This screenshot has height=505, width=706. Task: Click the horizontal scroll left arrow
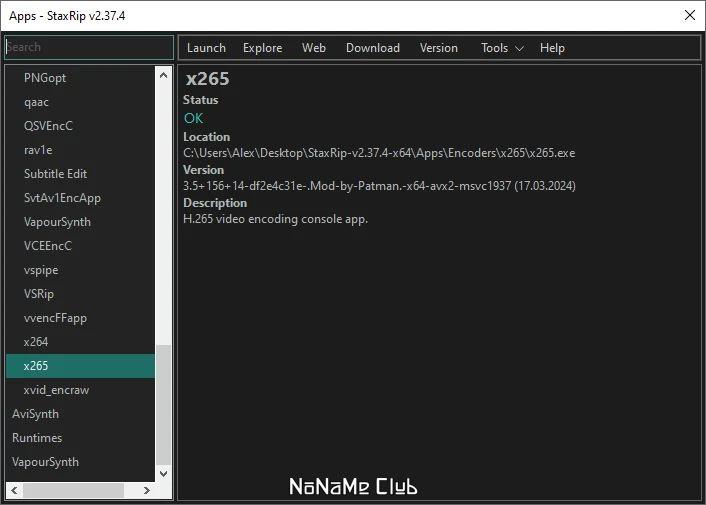14,490
